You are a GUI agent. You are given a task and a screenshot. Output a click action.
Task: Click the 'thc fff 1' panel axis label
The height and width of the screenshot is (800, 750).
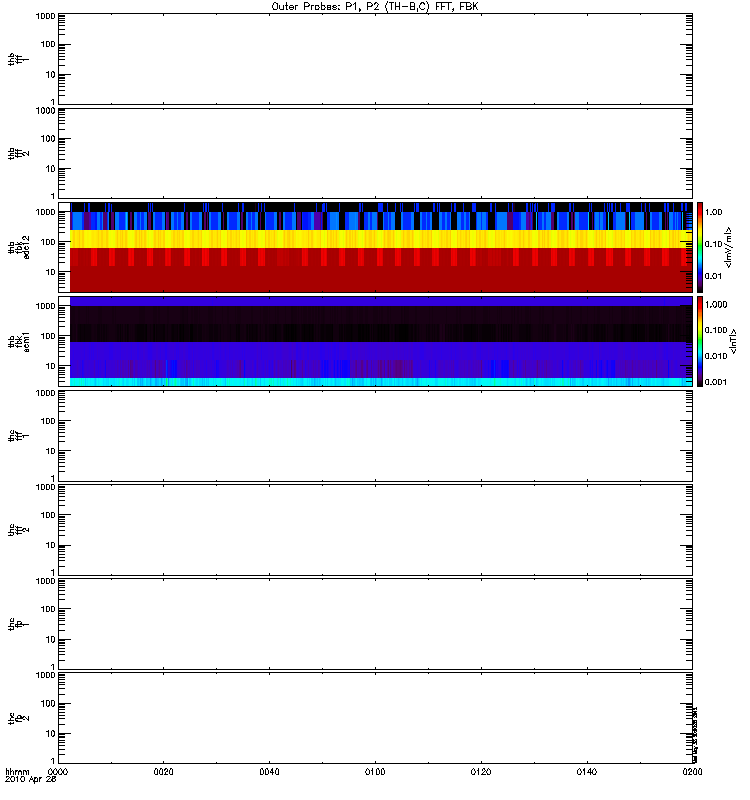pos(18,436)
